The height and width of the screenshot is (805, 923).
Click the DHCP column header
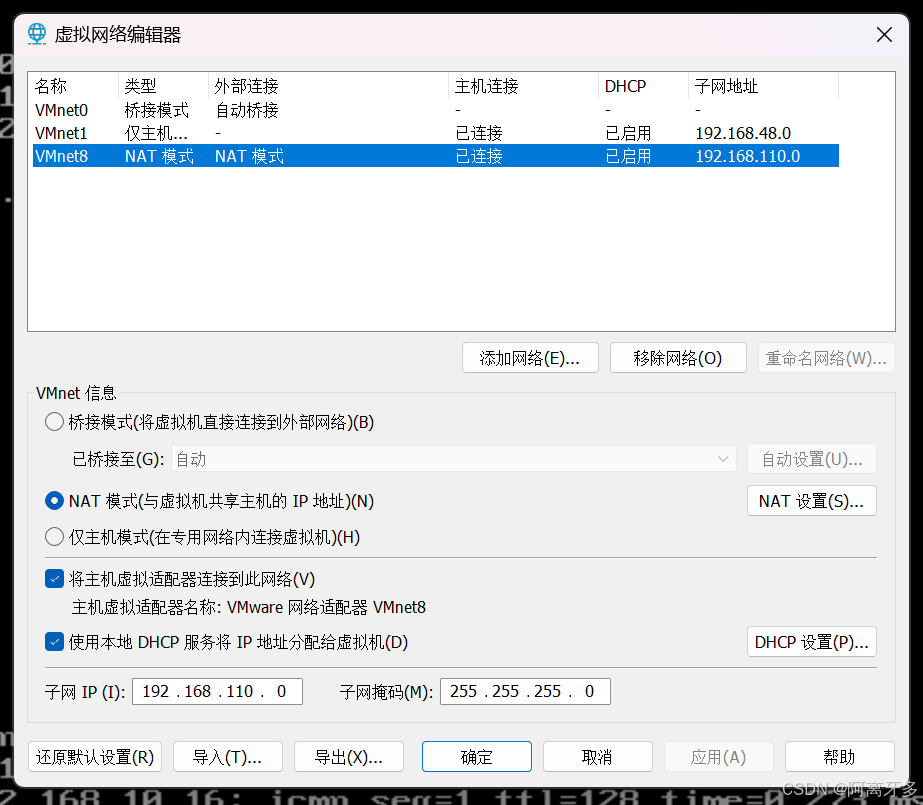pos(643,87)
